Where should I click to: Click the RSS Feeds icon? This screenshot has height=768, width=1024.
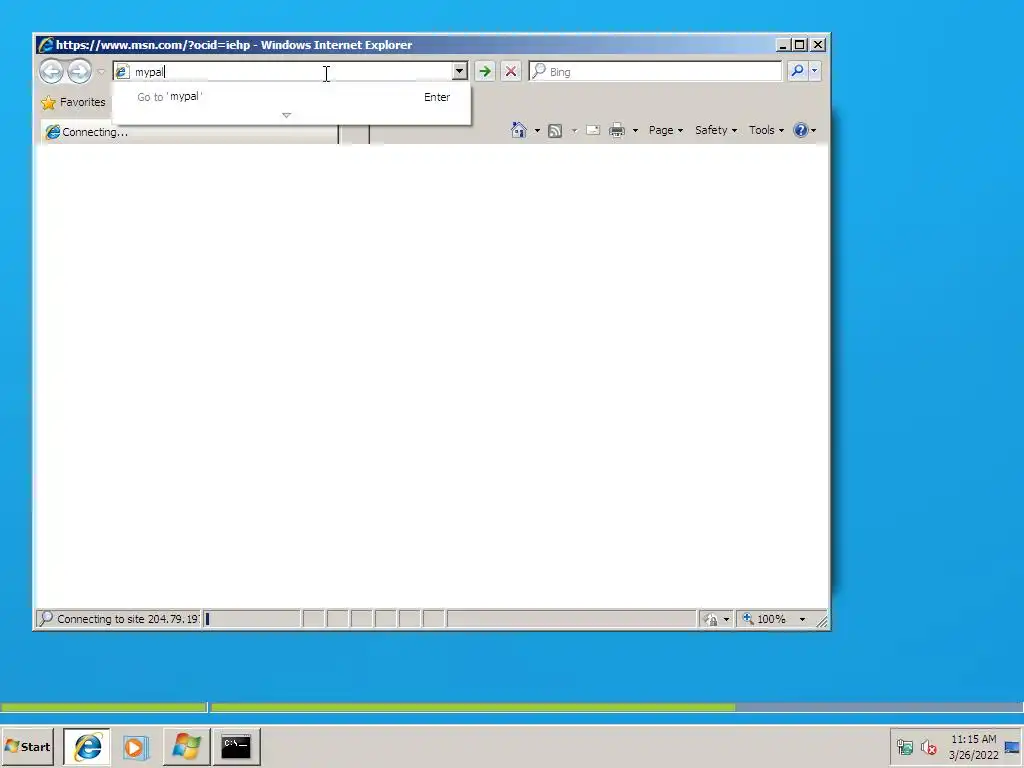coord(555,131)
